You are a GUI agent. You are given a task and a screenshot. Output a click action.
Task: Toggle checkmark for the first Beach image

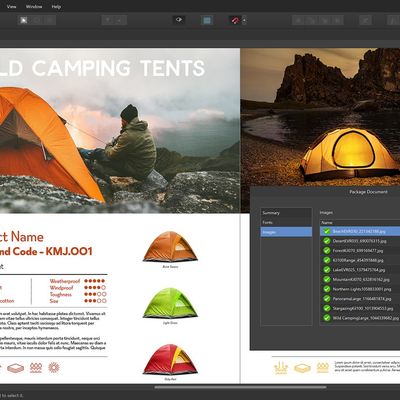pyautogui.click(x=327, y=231)
